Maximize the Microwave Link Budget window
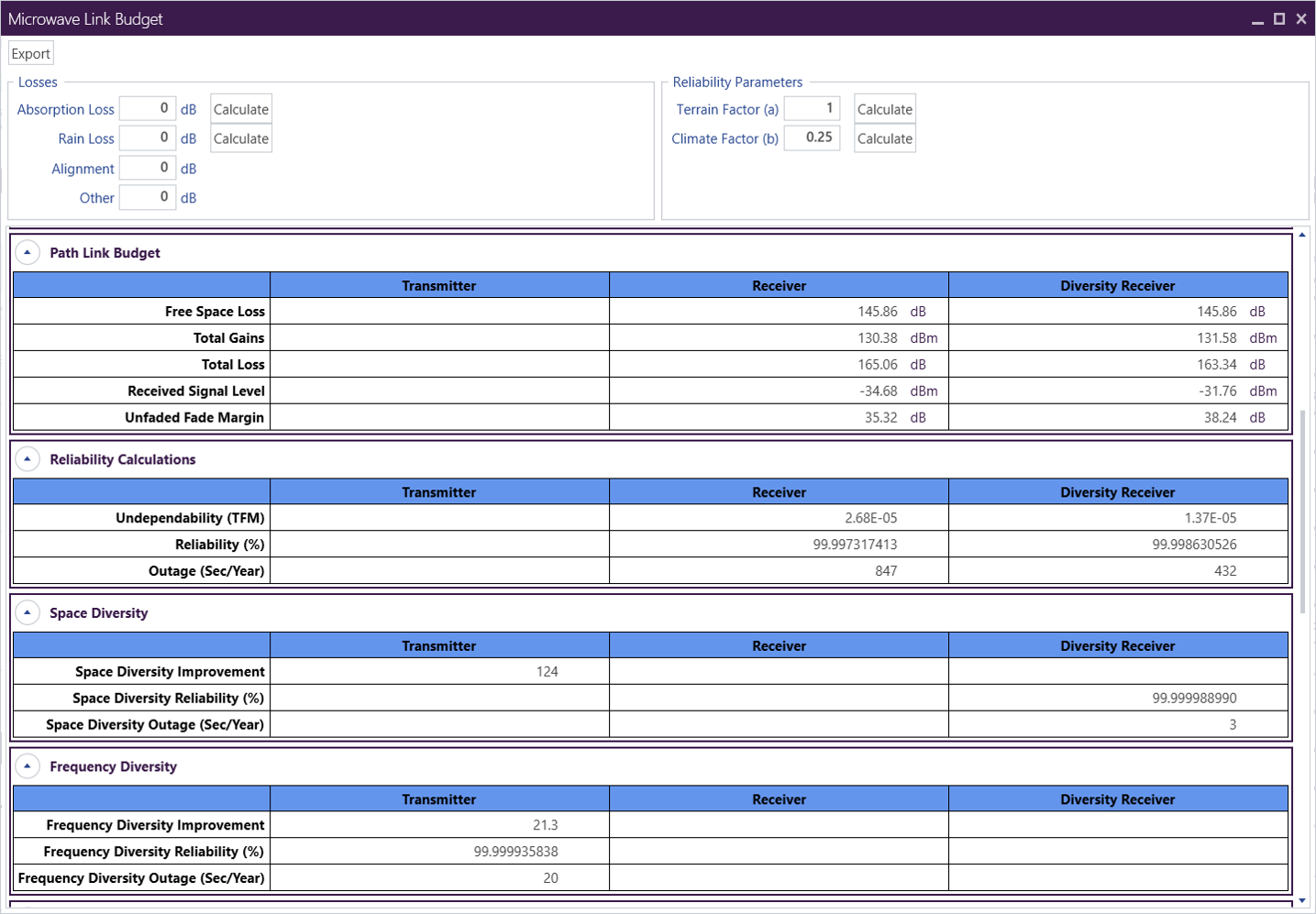Viewport: 1316px width, 914px height. click(x=1279, y=18)
